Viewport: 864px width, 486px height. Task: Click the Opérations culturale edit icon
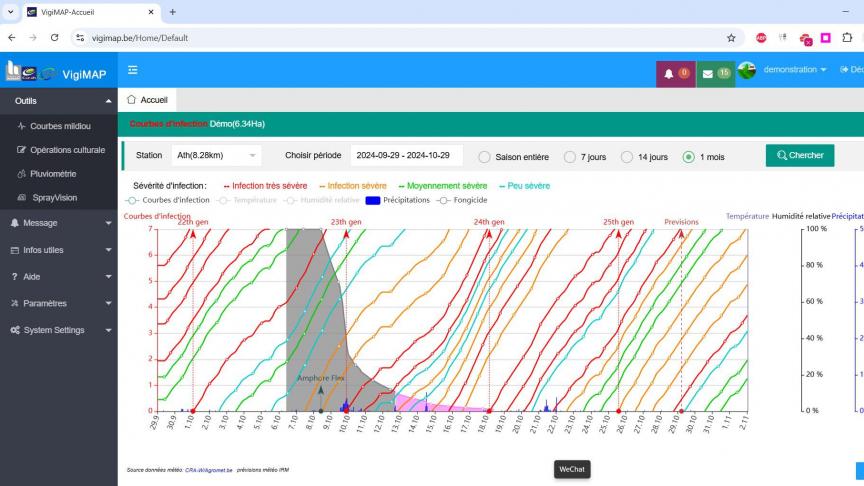[21, 150]
